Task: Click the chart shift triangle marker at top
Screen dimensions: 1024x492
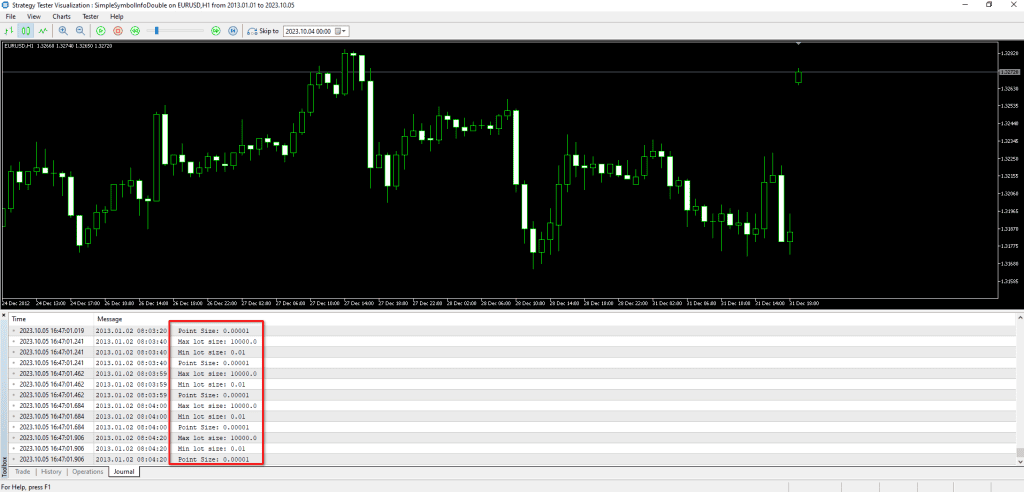Action: coord(798,44)
